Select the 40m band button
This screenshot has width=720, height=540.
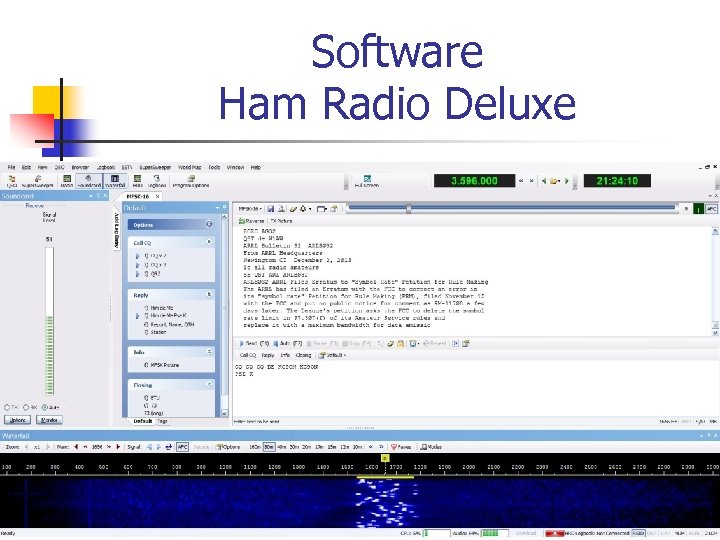[281, 447]
